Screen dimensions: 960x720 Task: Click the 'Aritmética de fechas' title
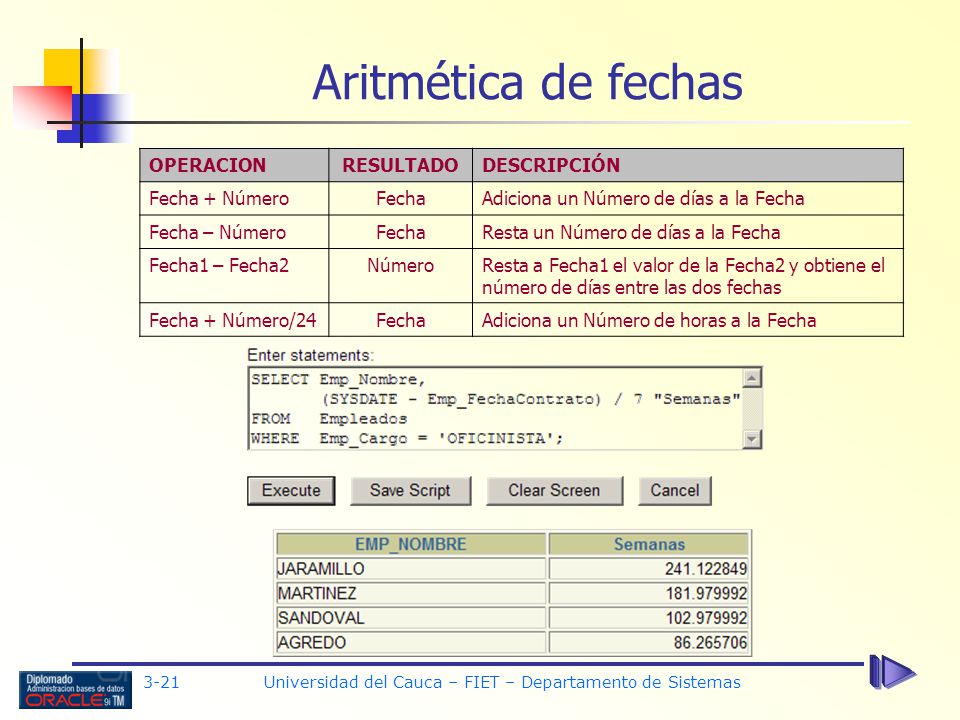tap(527, 82)
